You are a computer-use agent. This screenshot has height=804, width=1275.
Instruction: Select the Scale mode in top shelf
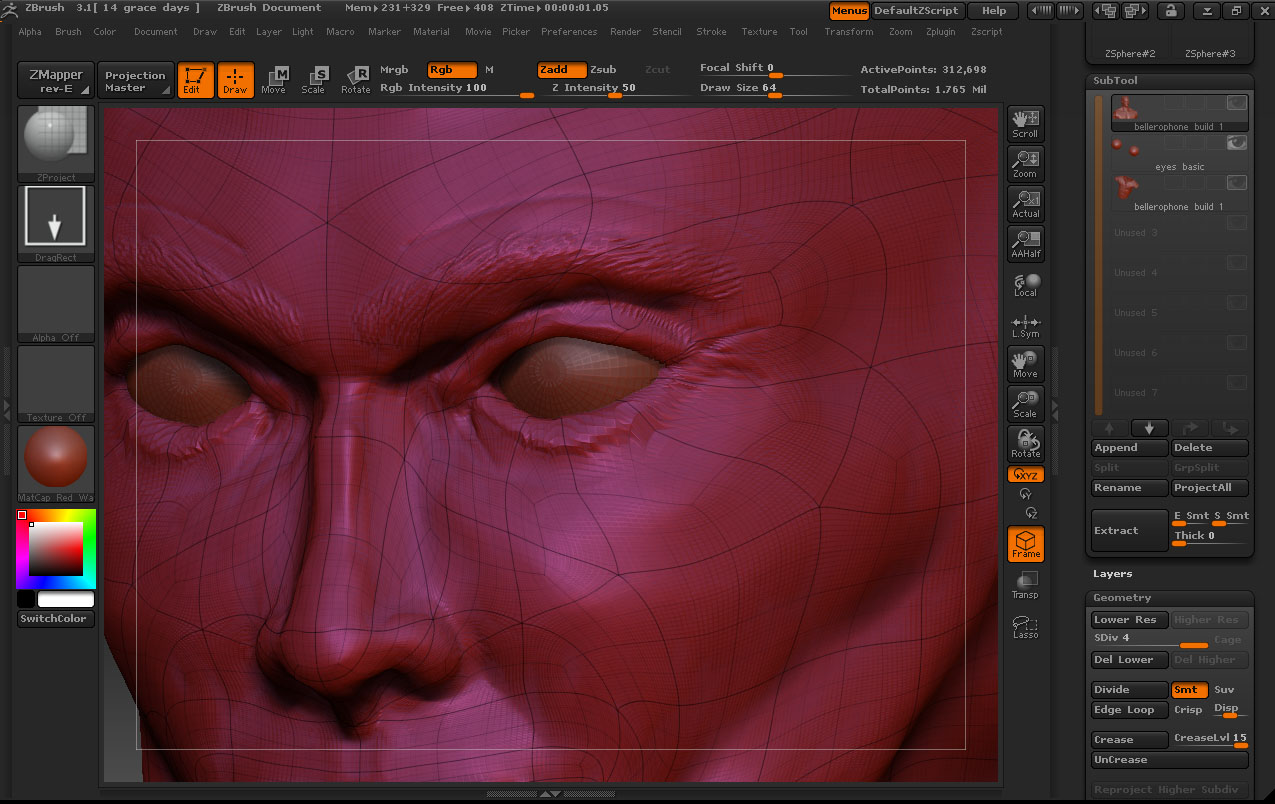(x=313, y=80)
